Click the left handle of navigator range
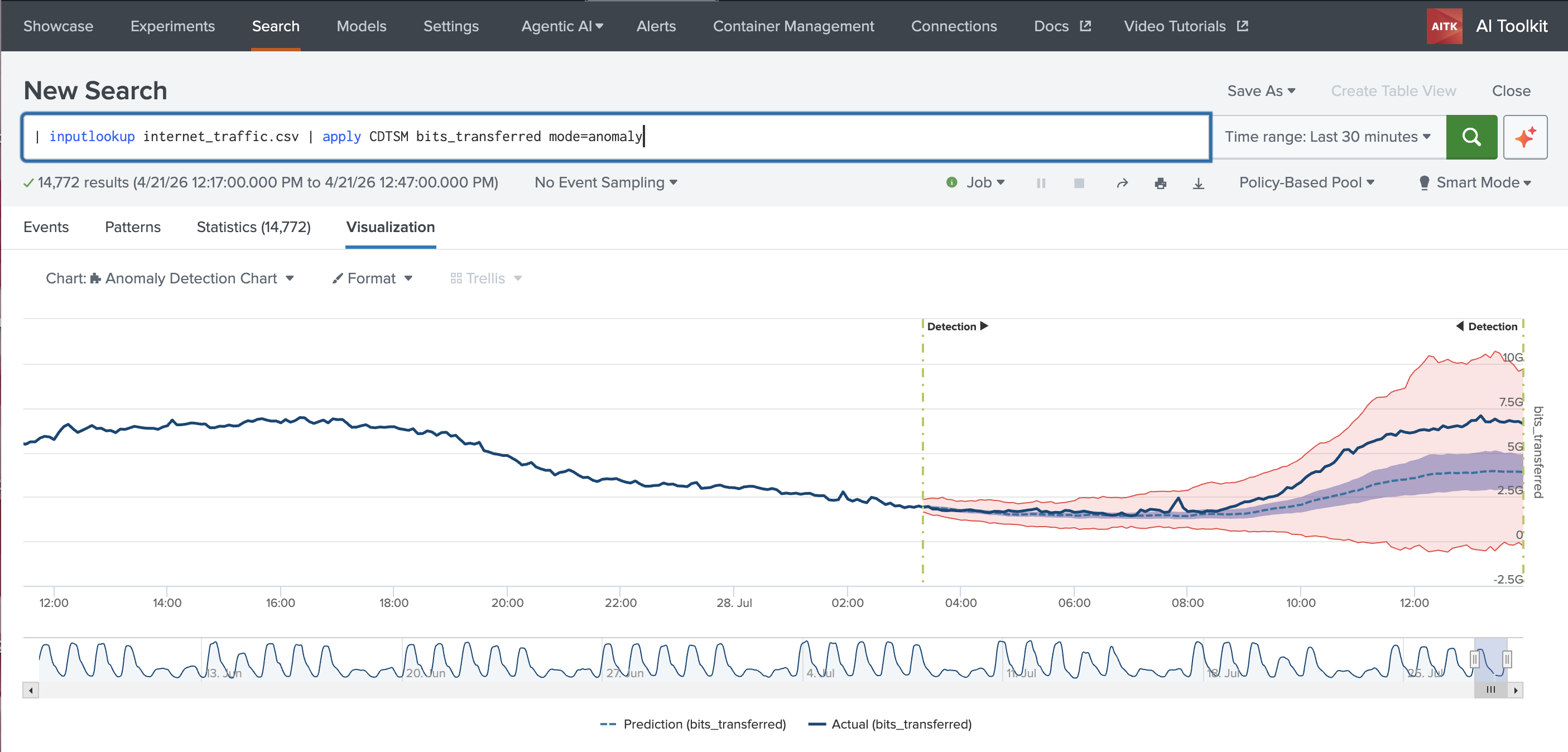The width and height of the screenshot is (1568, 752). point(1474,659)
